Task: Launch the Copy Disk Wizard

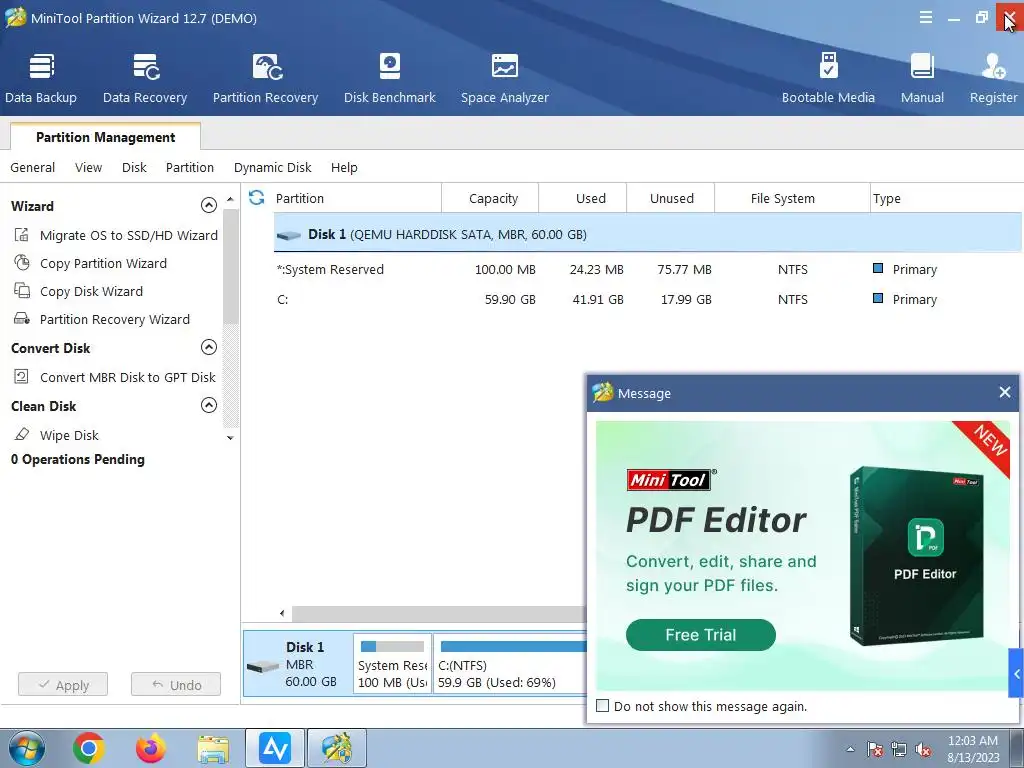Action: (78, 291)
